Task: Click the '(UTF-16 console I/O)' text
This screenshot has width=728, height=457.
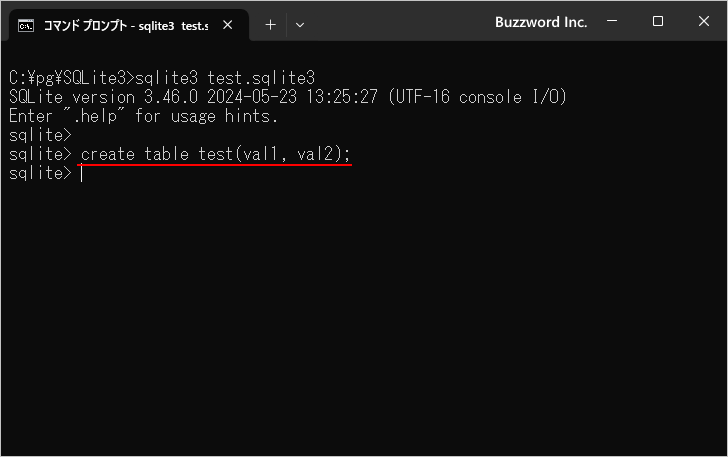Action: click(x=482, y=97)
